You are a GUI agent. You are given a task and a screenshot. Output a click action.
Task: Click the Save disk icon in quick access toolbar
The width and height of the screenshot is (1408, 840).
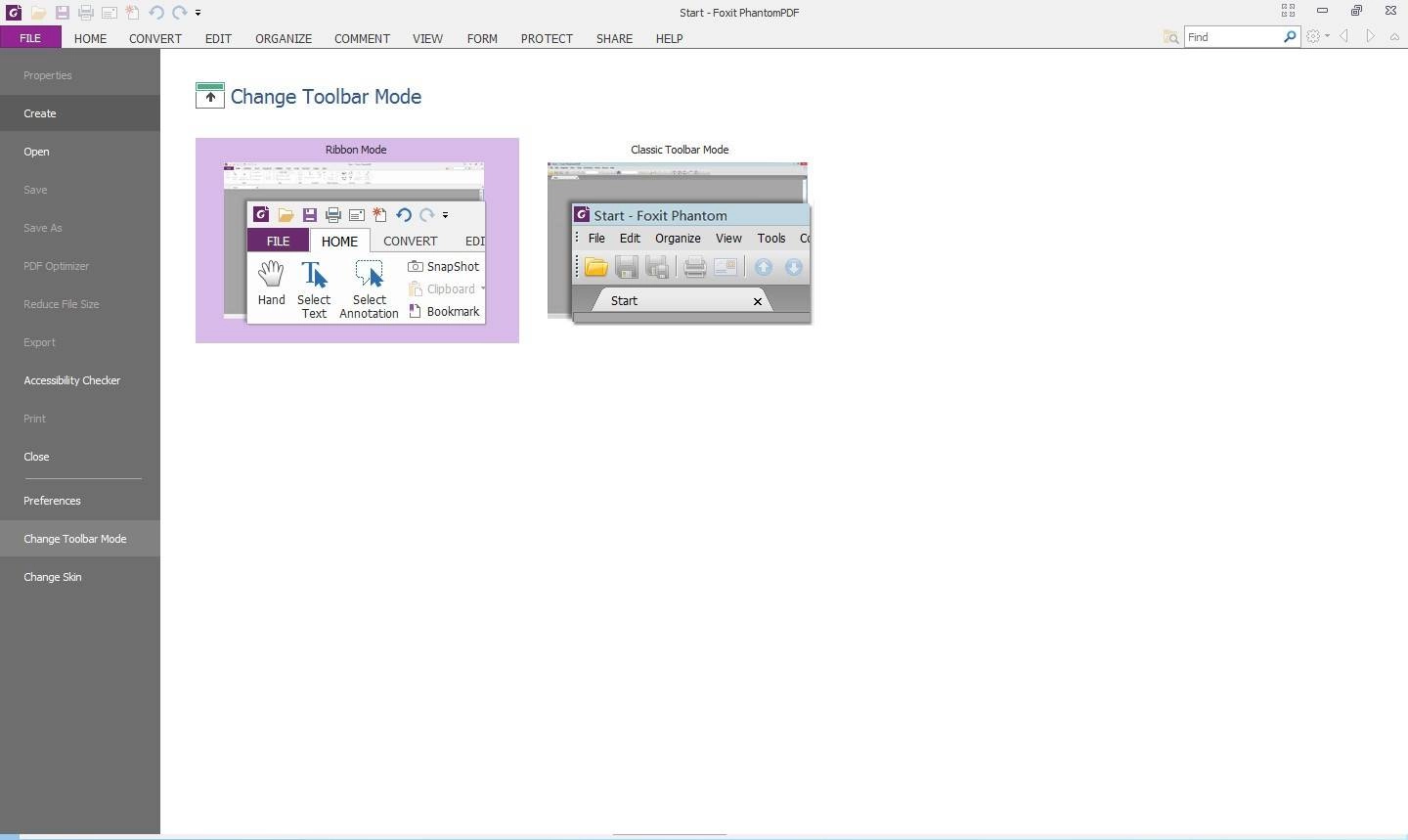click(x=62, y=13)
